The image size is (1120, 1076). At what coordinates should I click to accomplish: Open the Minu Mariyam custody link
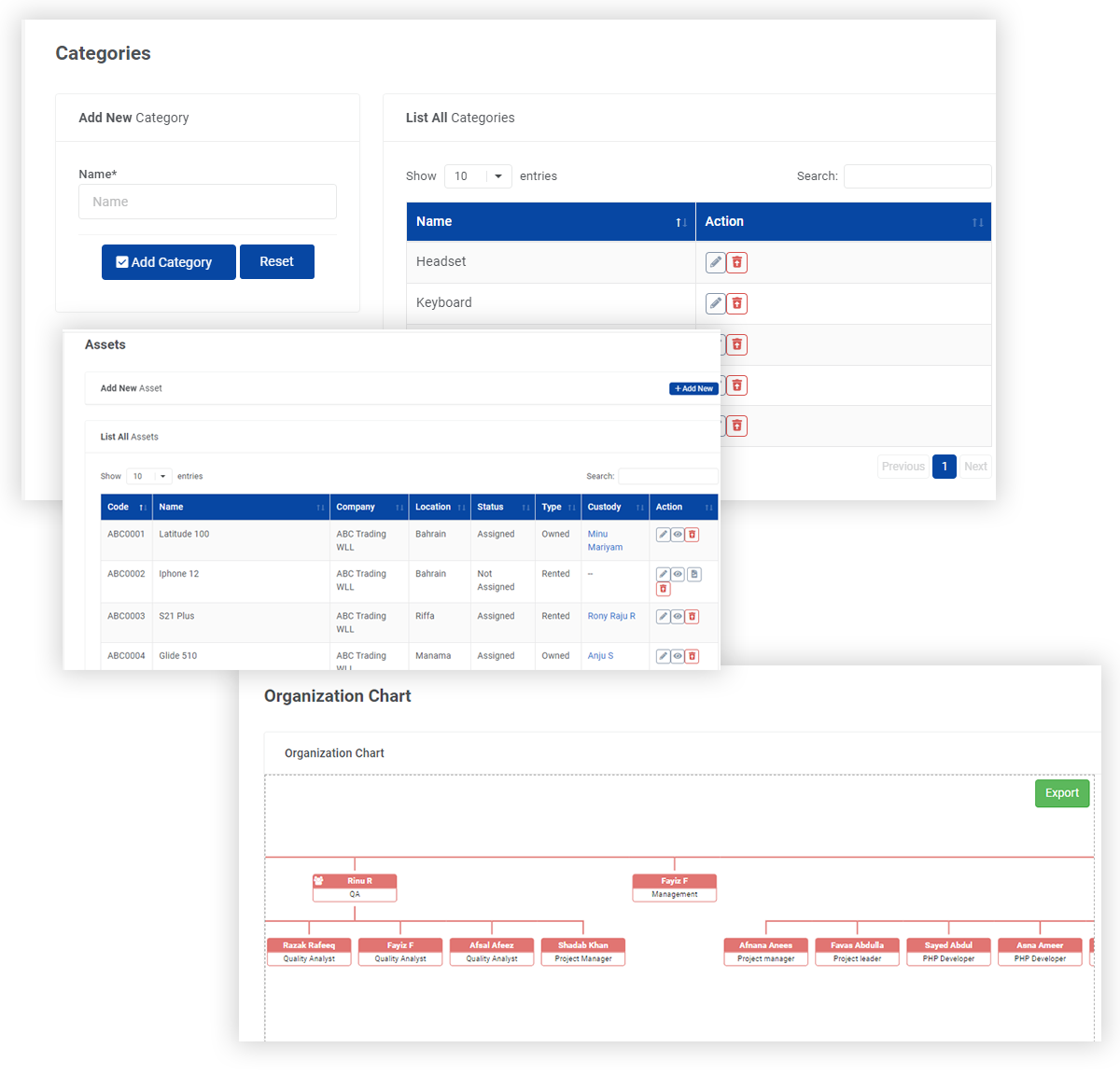tap(604, 540)
